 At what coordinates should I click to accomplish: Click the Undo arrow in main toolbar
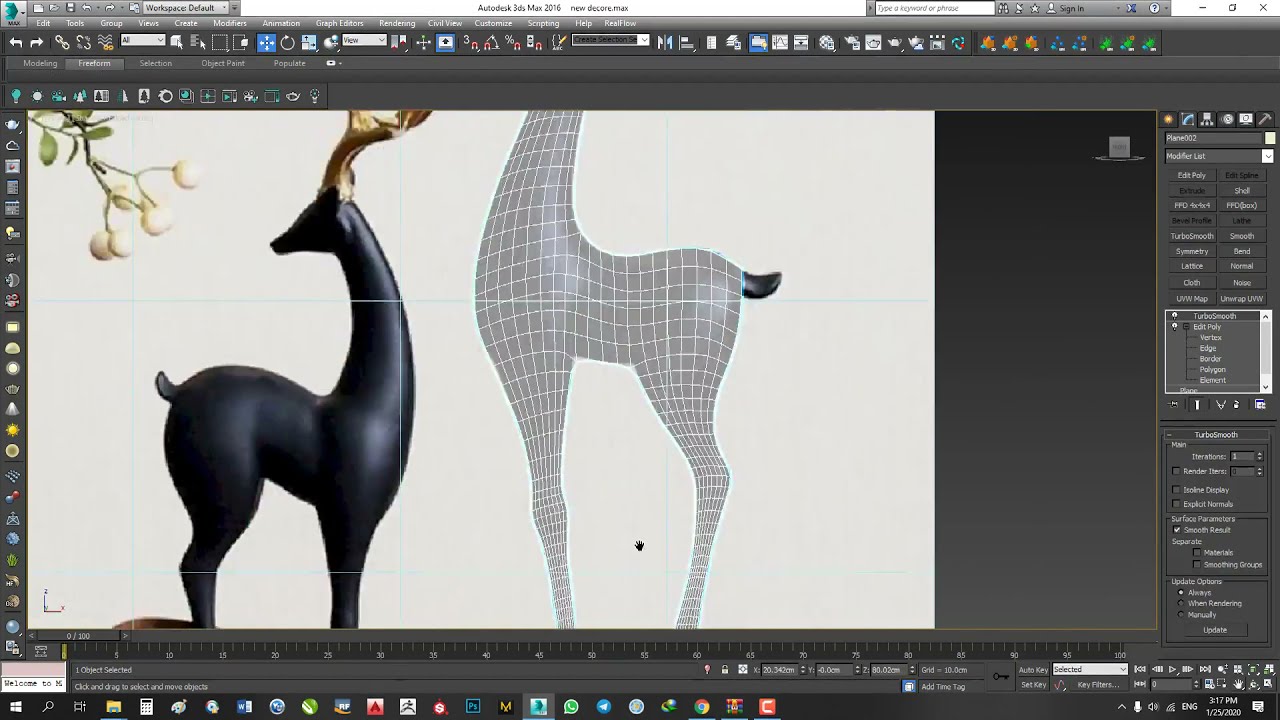coord(15,42)
